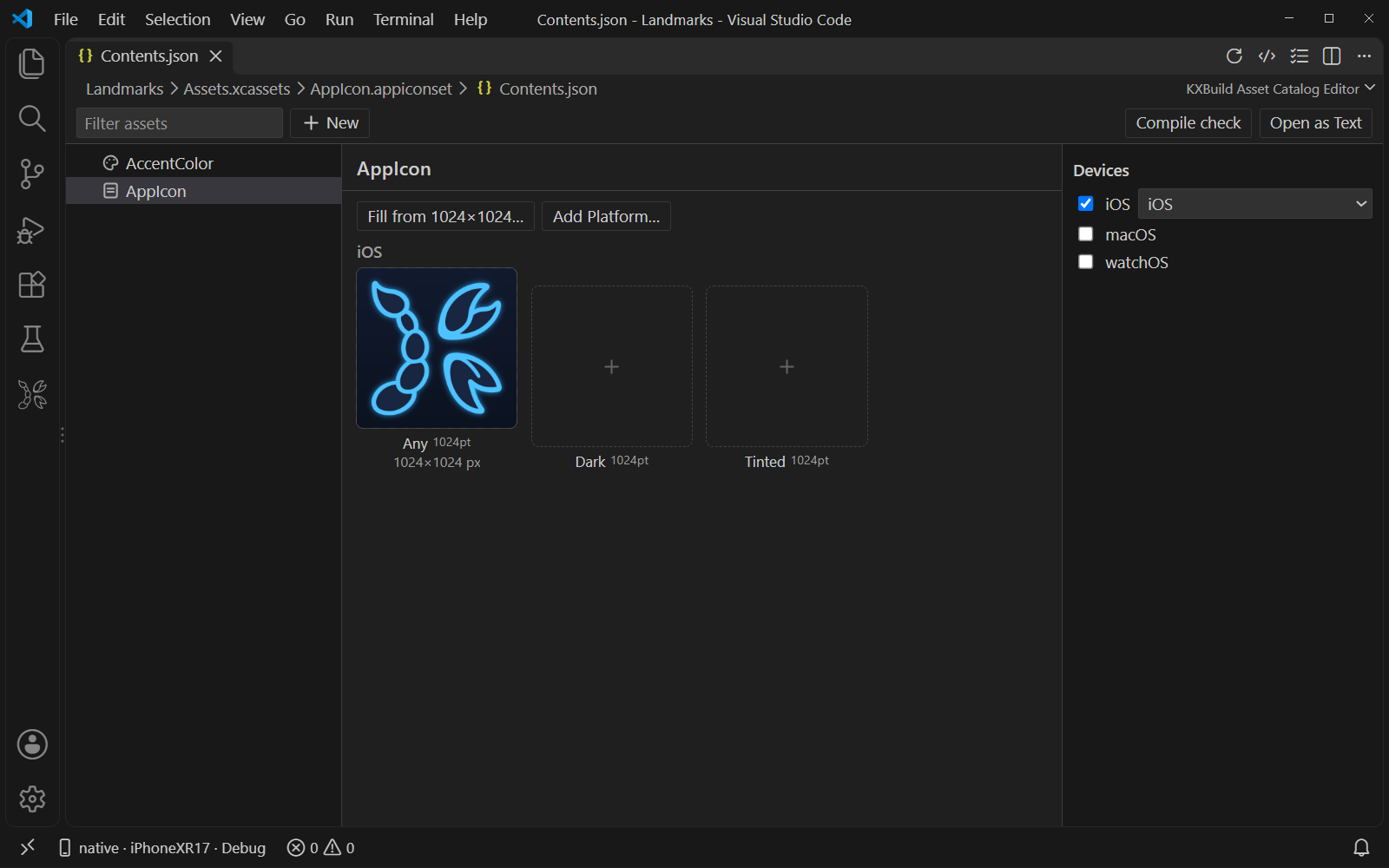Add image to Dark 1024pt slot
Screen dimensions: 1389x868
612,366
